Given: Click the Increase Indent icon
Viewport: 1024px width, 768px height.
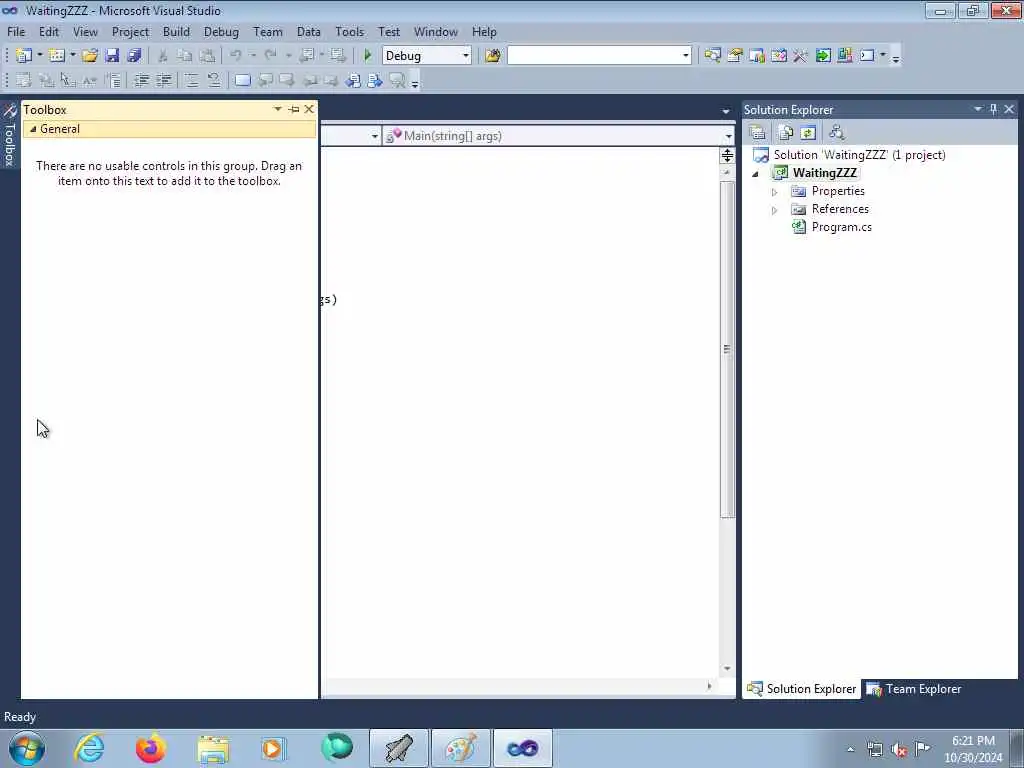Looking at the screenshot, I should click(x=164, y=80).
